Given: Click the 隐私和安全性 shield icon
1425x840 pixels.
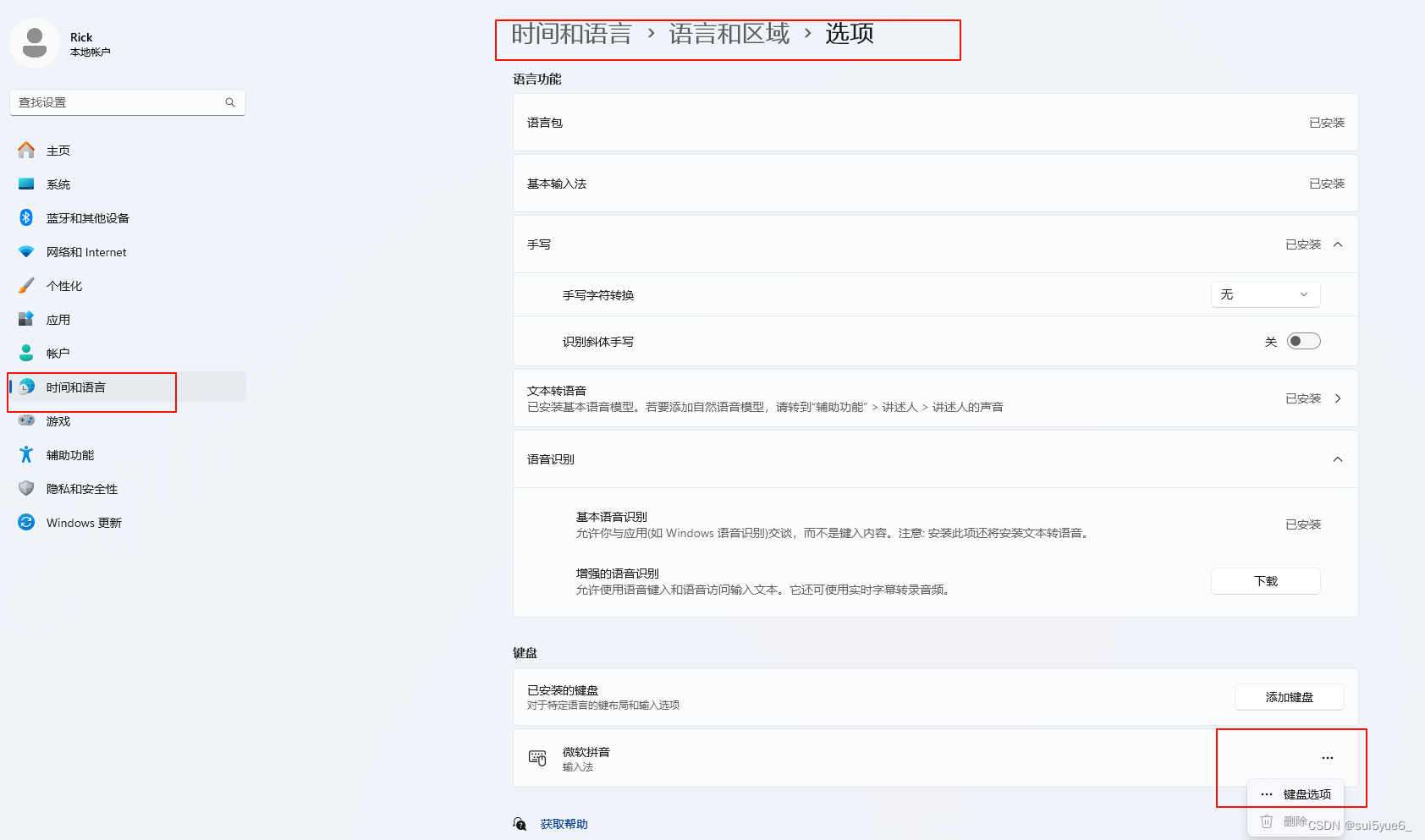Looking at the screenshot, I should (26, 488).
